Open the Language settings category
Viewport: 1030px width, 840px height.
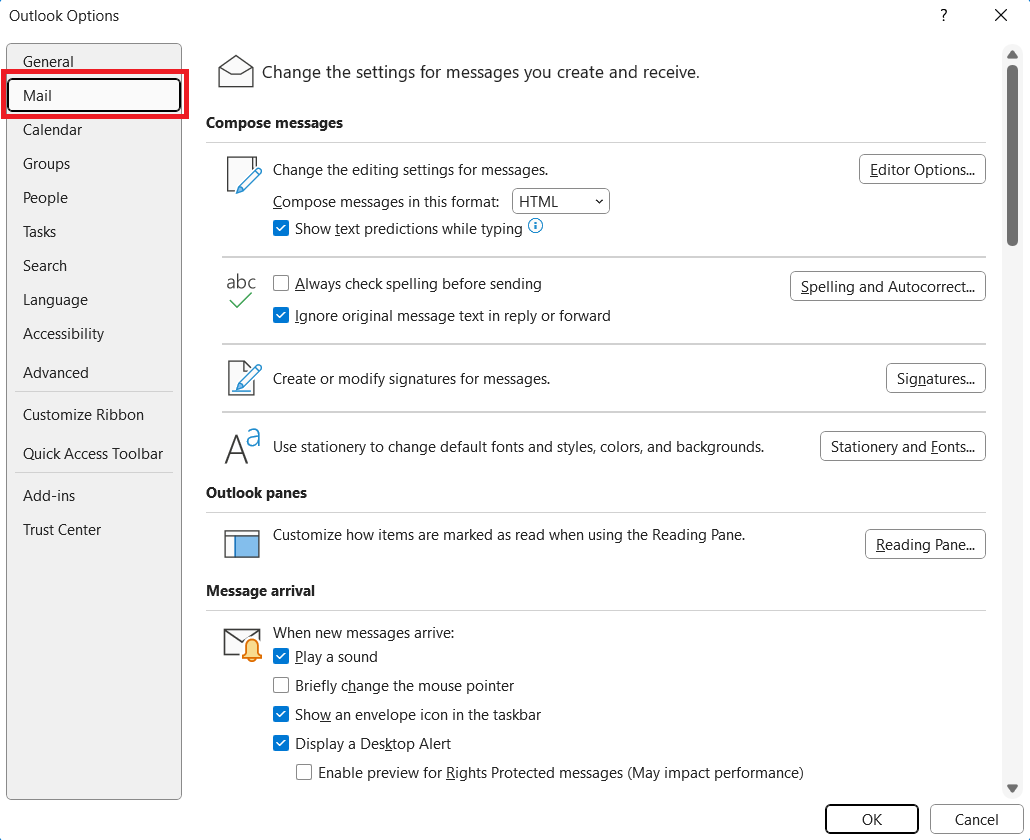[x=94, y=300]
